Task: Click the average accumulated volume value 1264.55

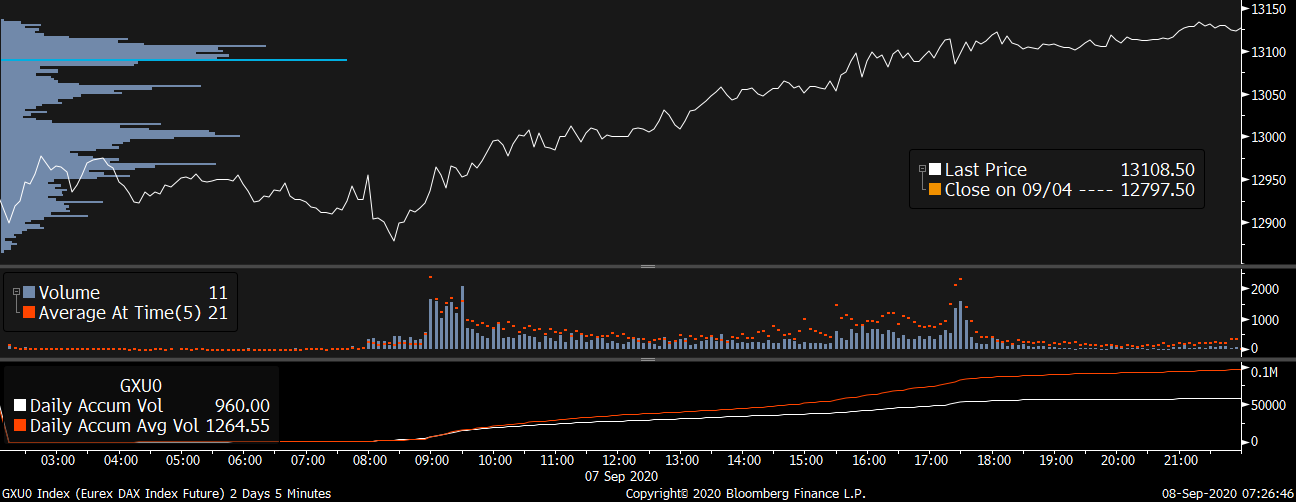Action: (237, 426)
